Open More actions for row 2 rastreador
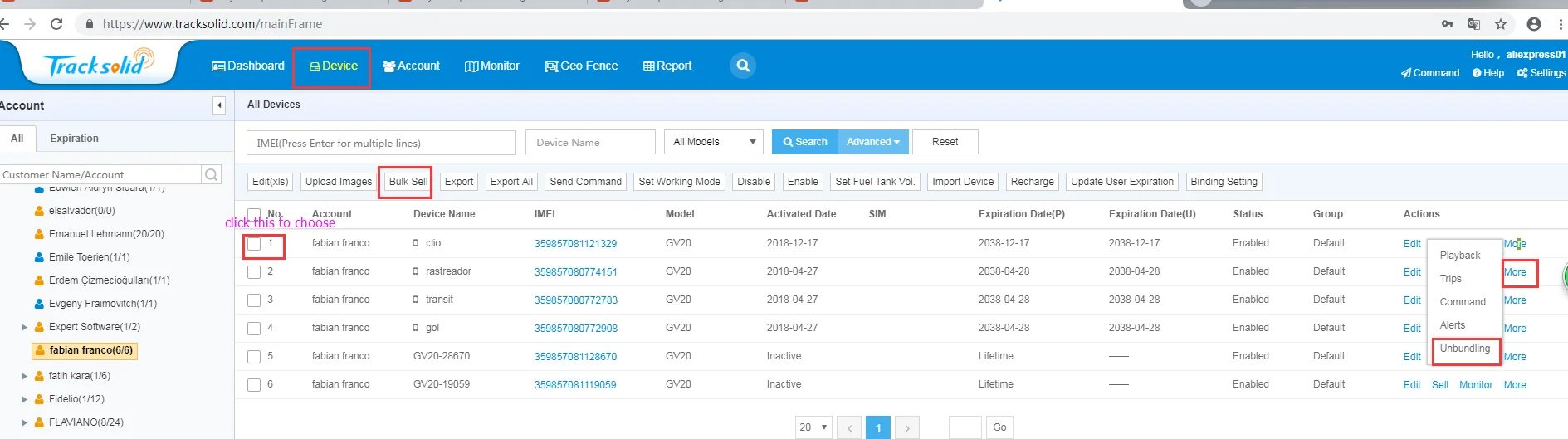The width and height of the screenshot is (1568, 439). 1515,272
